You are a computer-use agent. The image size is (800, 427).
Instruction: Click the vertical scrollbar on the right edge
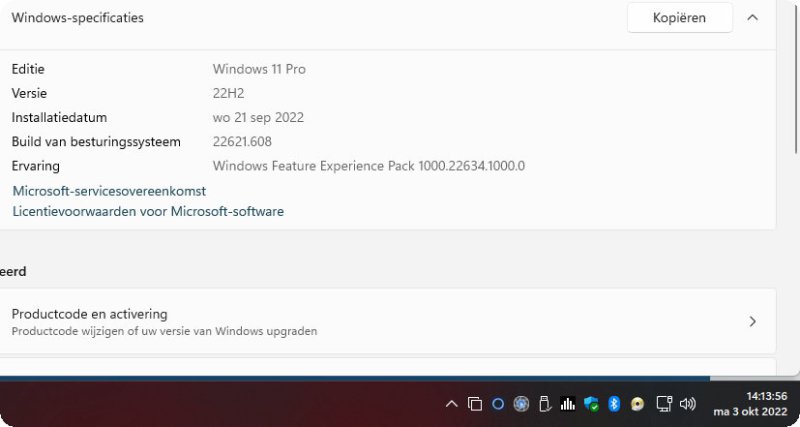pyautogui.click(x=795, y=150)
